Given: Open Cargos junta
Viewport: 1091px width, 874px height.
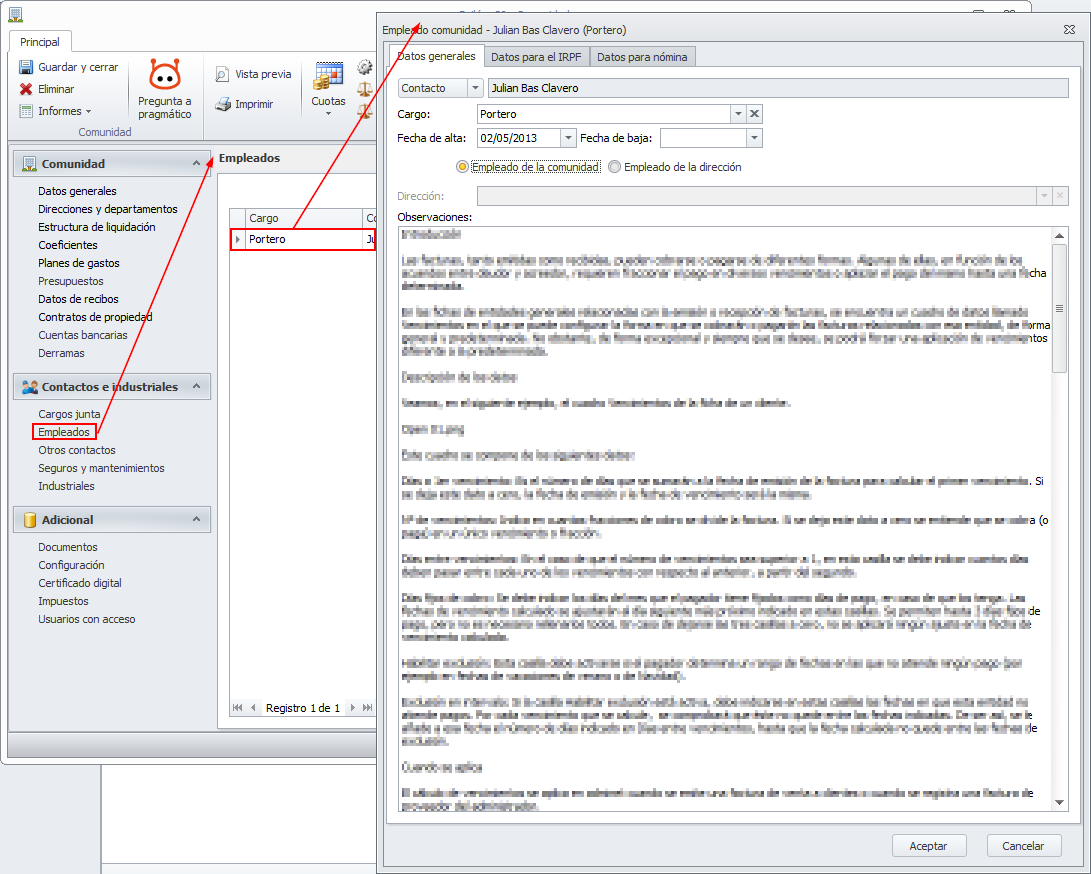Looking at the screenshot, I should (69, 415).
